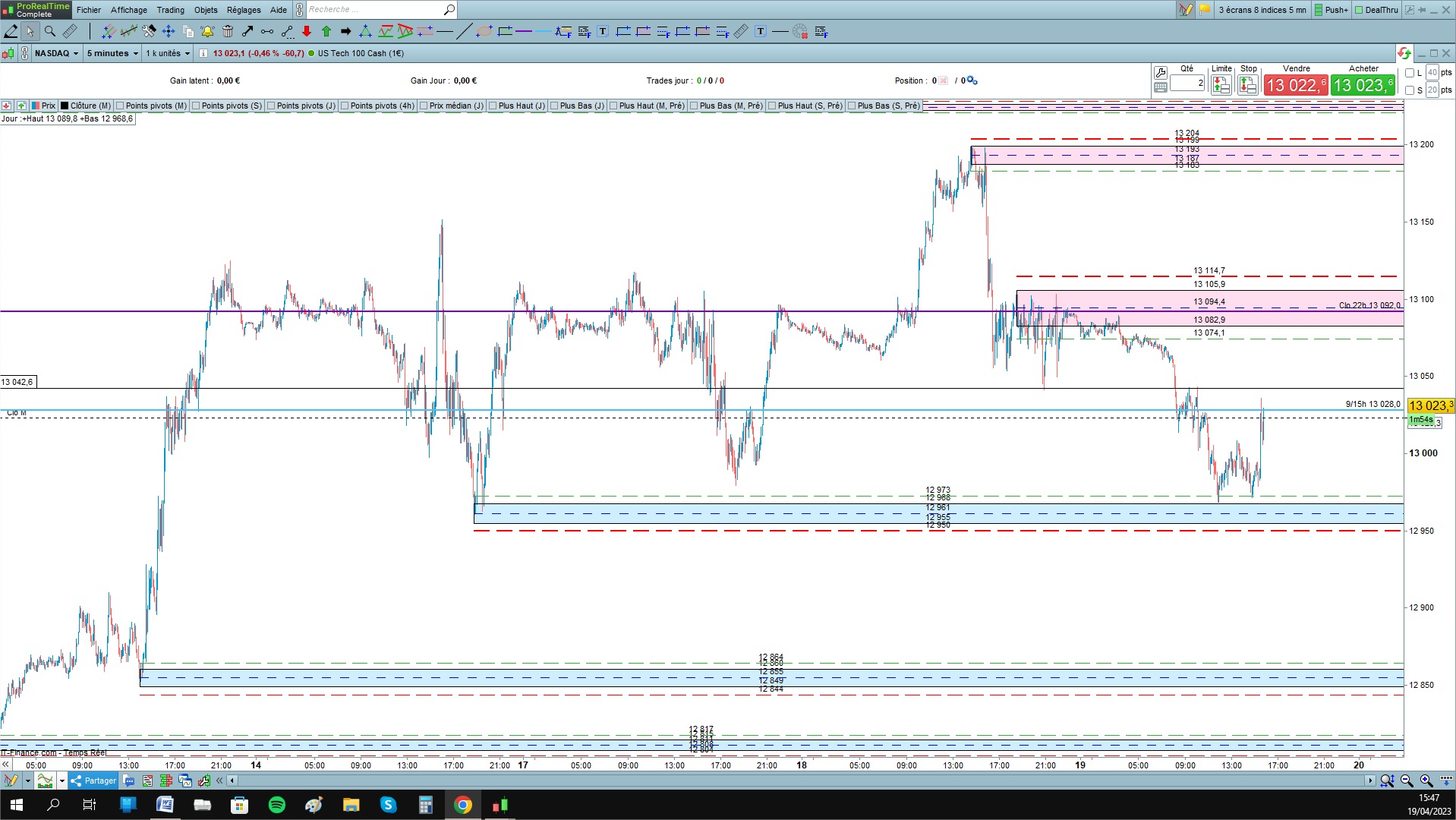
Task: Pick the move objects crosshair tool
Action: point(169,31)
